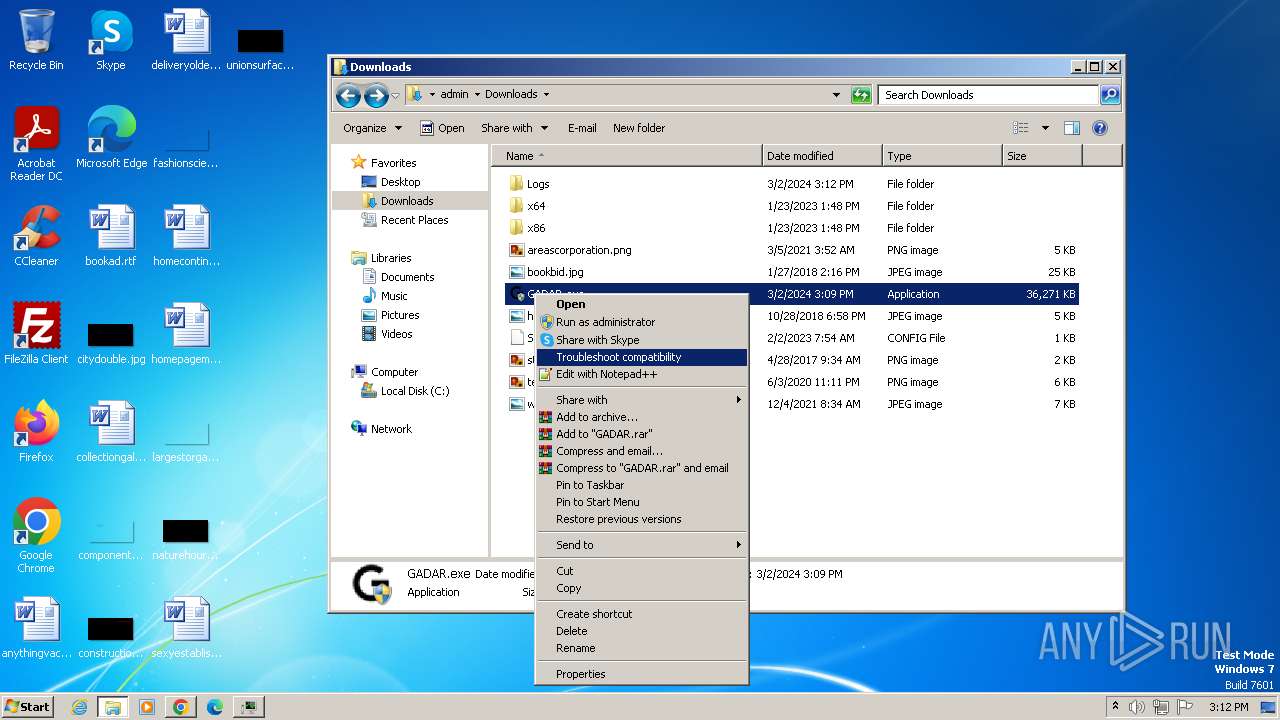Launch Skype from desktop shortcut

pyautogui.click(x=111, y=42)
